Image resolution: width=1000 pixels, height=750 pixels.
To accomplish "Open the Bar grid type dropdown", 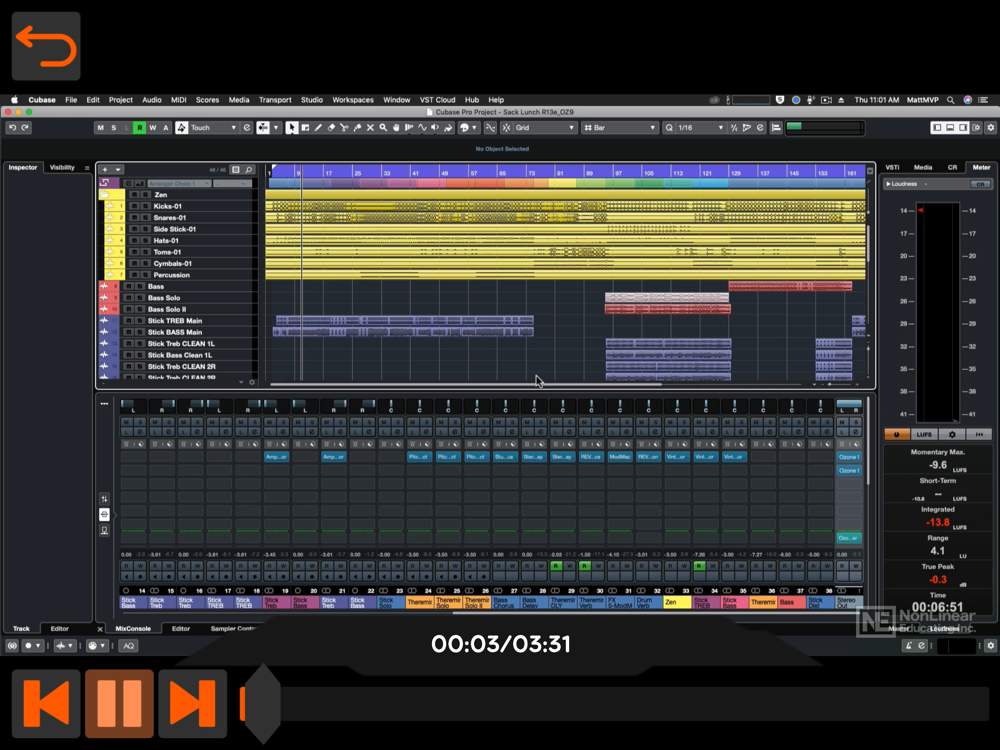I will [x=620, y=128].
